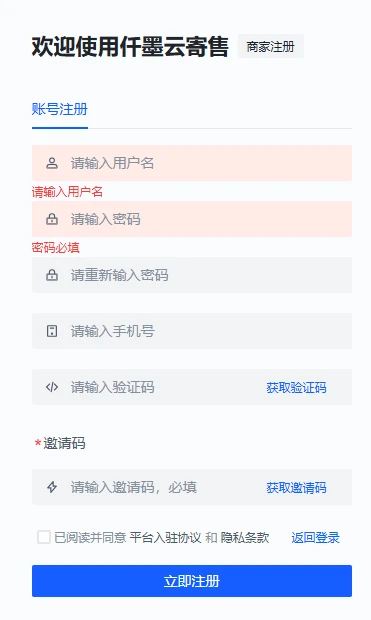Click the 商家注册 badge

[271, 46]
